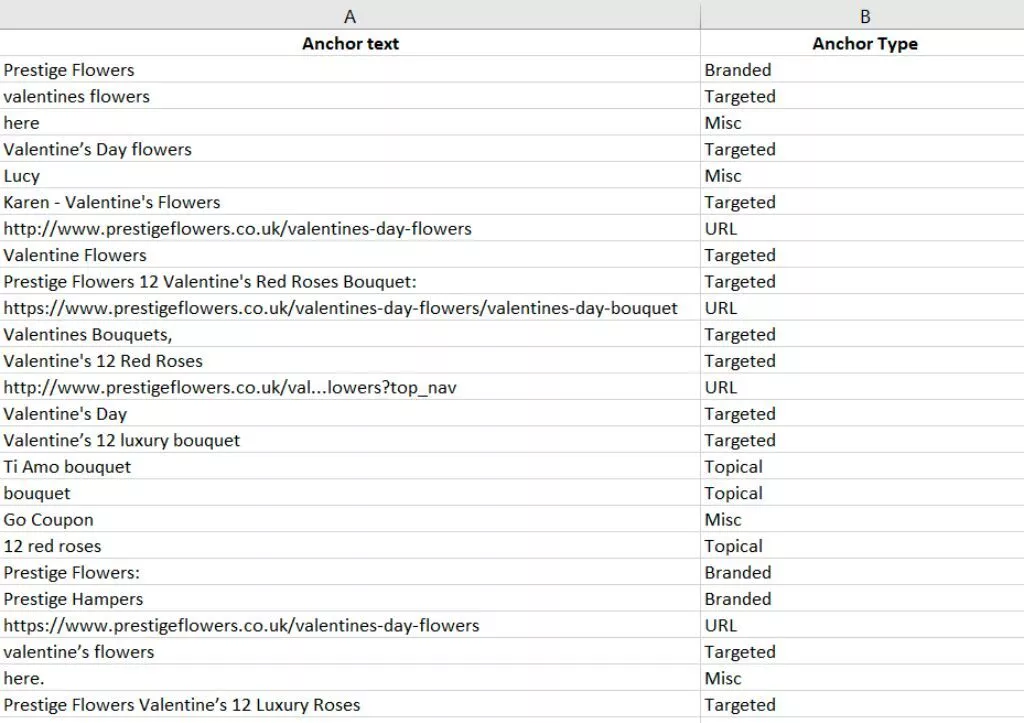Click the "Lucy" anchor text cell
1024x723 pixels.
[22, 176]
